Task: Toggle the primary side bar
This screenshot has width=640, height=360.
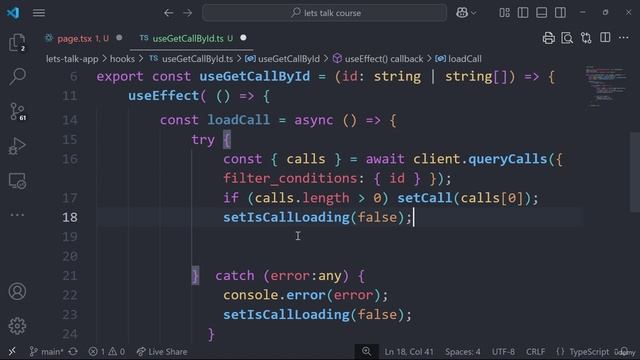Action: [x=523, y=13]
